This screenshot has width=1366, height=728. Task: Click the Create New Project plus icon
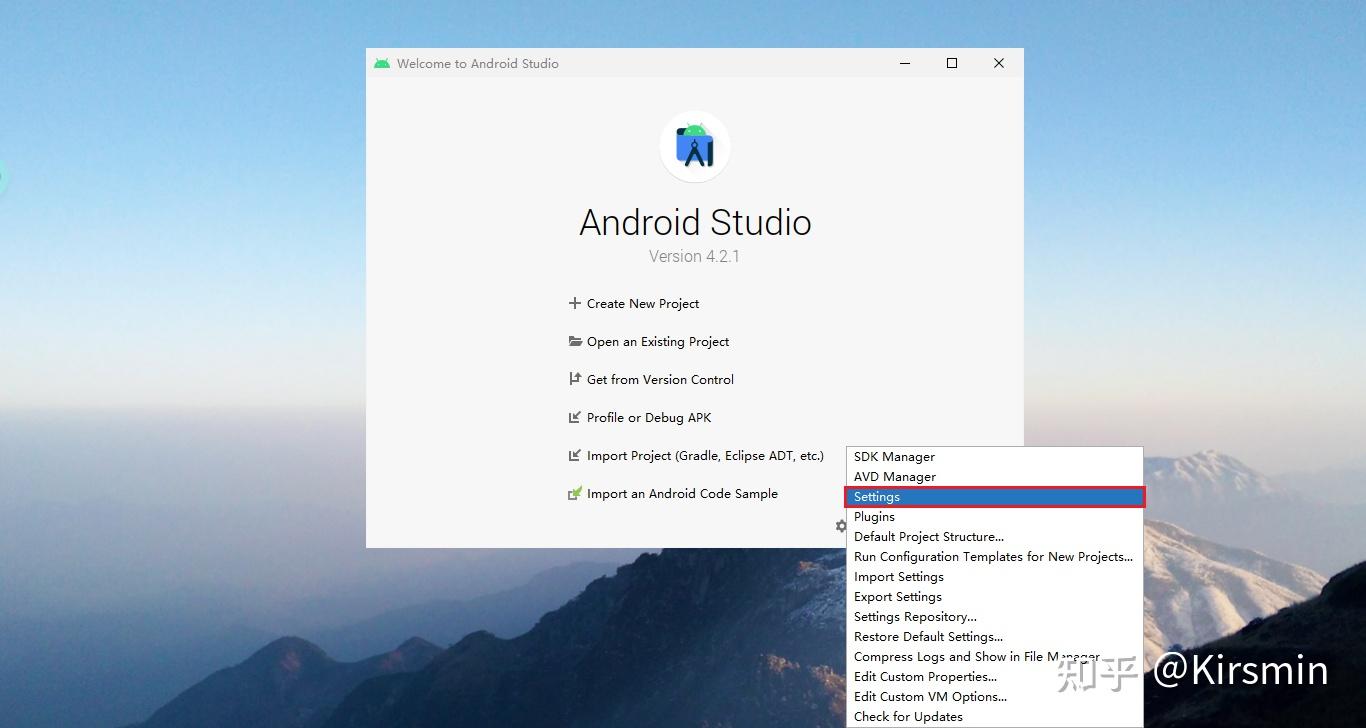point(574,303)
